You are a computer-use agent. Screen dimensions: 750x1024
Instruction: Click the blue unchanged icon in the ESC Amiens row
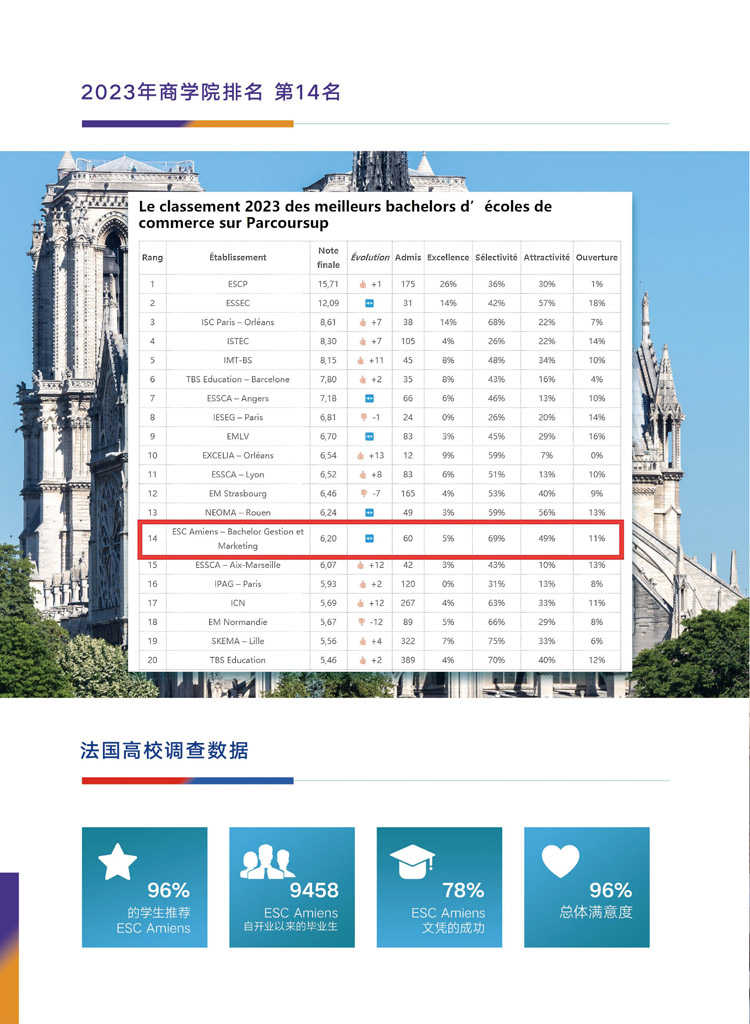pos(369,538)
